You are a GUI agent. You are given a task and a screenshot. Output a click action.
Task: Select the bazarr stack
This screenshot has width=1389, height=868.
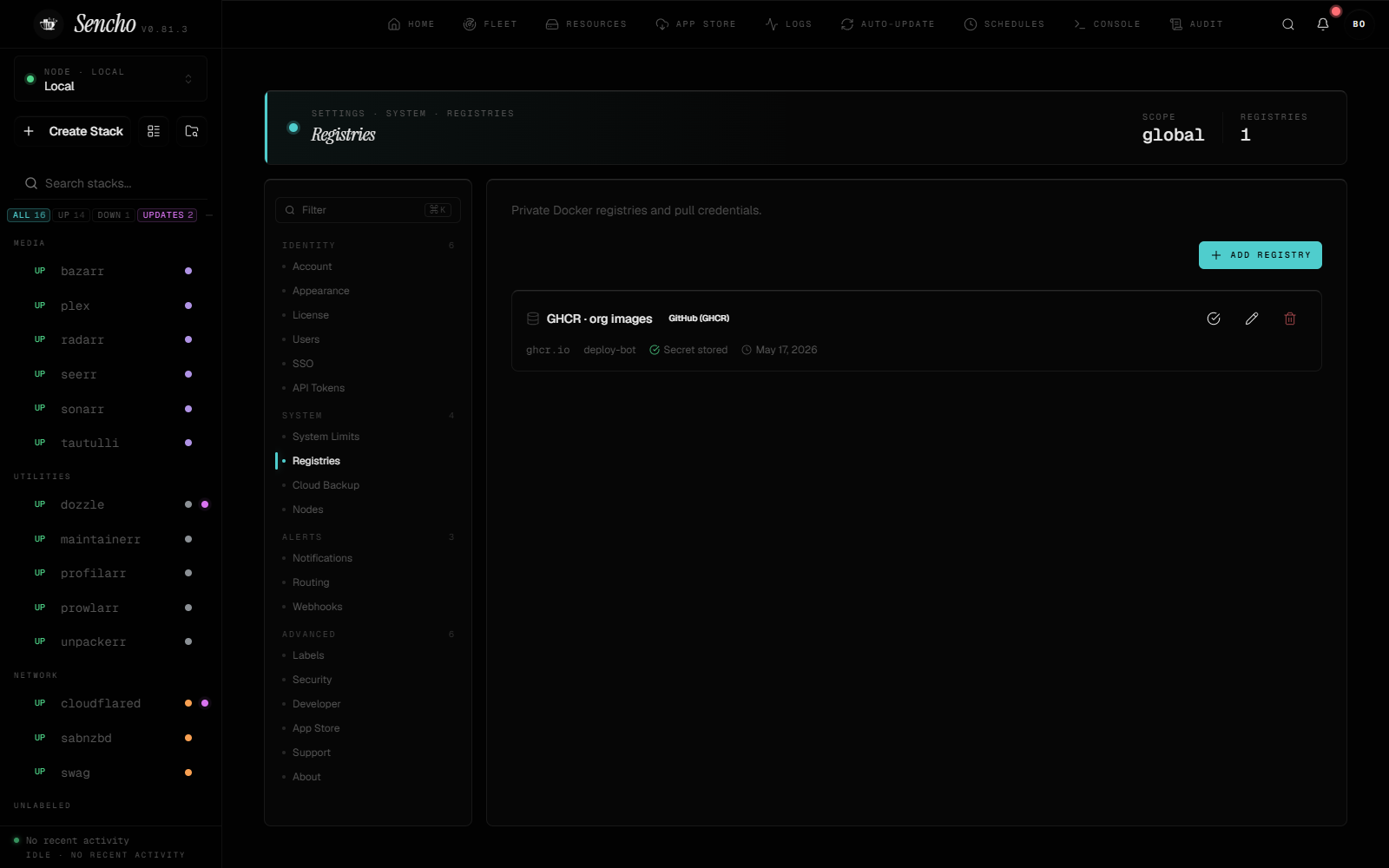110,272
